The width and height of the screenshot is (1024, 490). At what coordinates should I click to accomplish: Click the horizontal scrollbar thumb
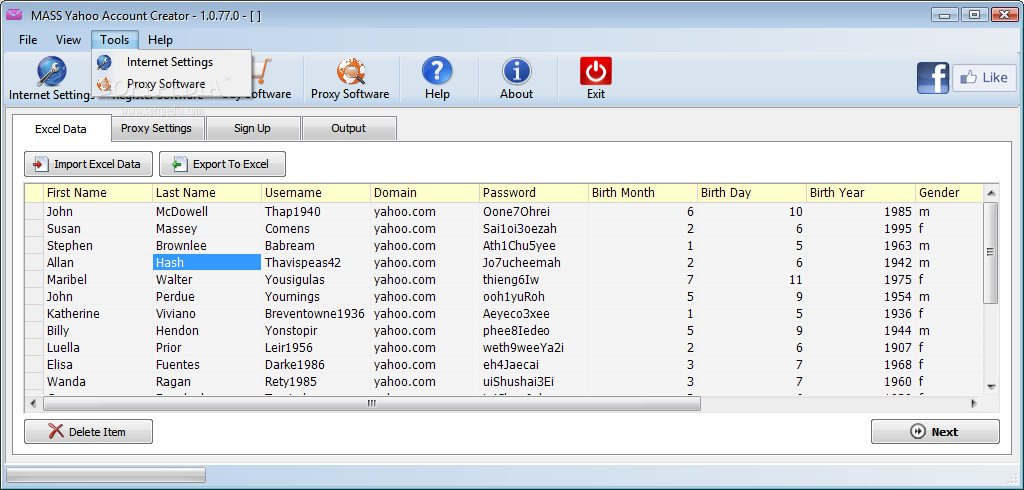tap(372, 404)
